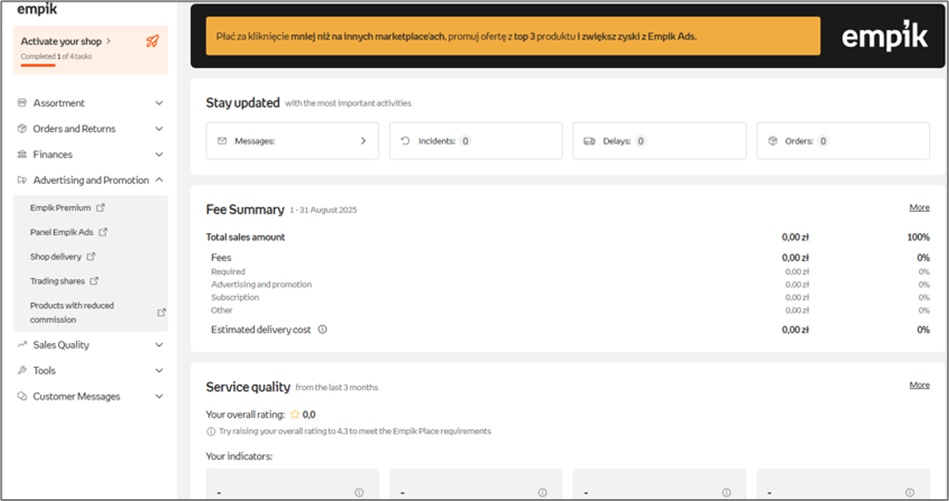The image size is (949, 501).
Task: Click the external link icon beside Trading shares
Action: pos(94,281)
